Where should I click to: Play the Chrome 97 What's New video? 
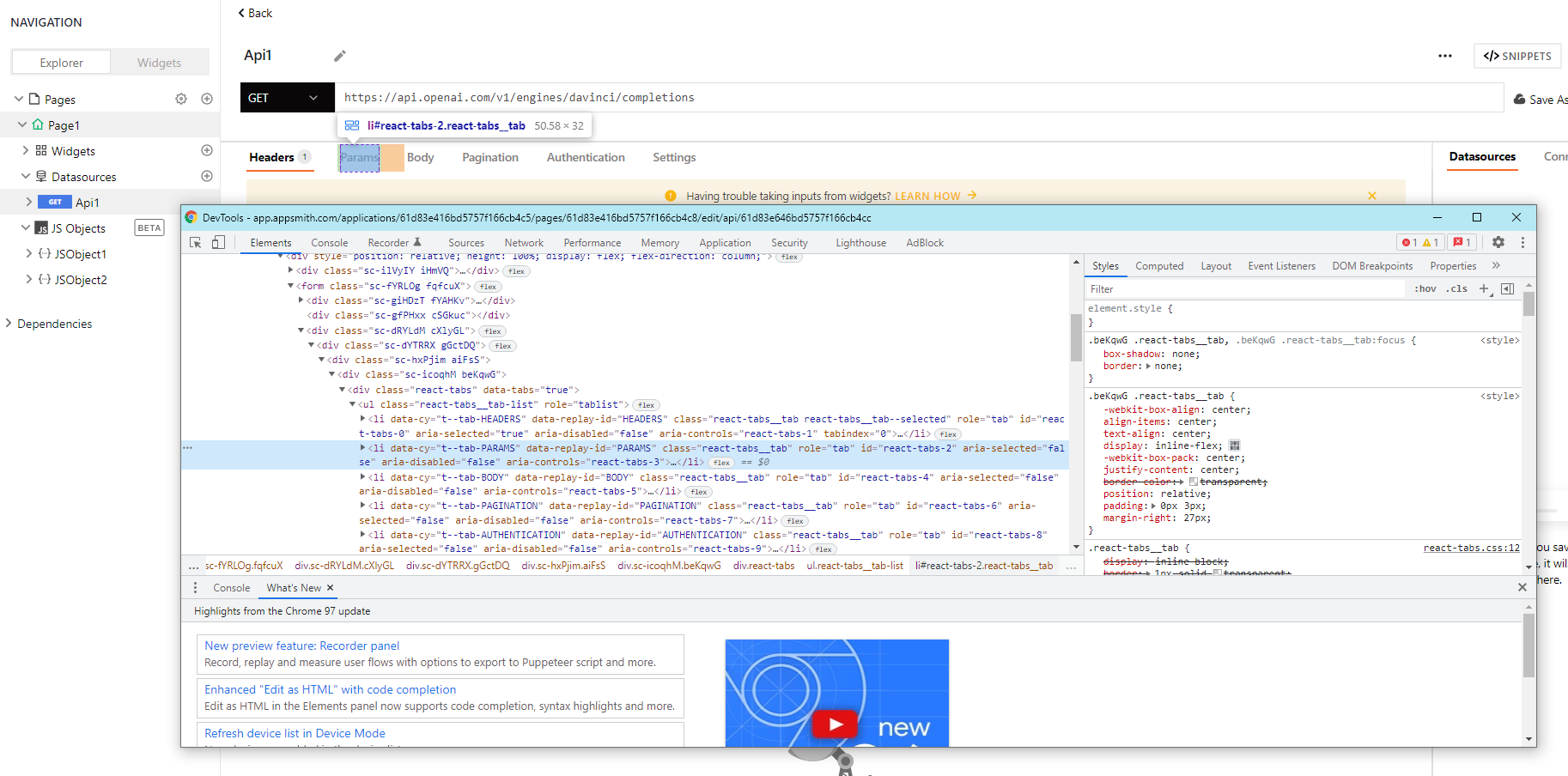point(836,724)
